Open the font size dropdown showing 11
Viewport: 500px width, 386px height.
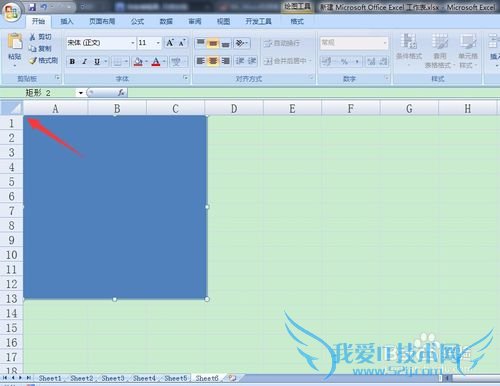[158, 43]
